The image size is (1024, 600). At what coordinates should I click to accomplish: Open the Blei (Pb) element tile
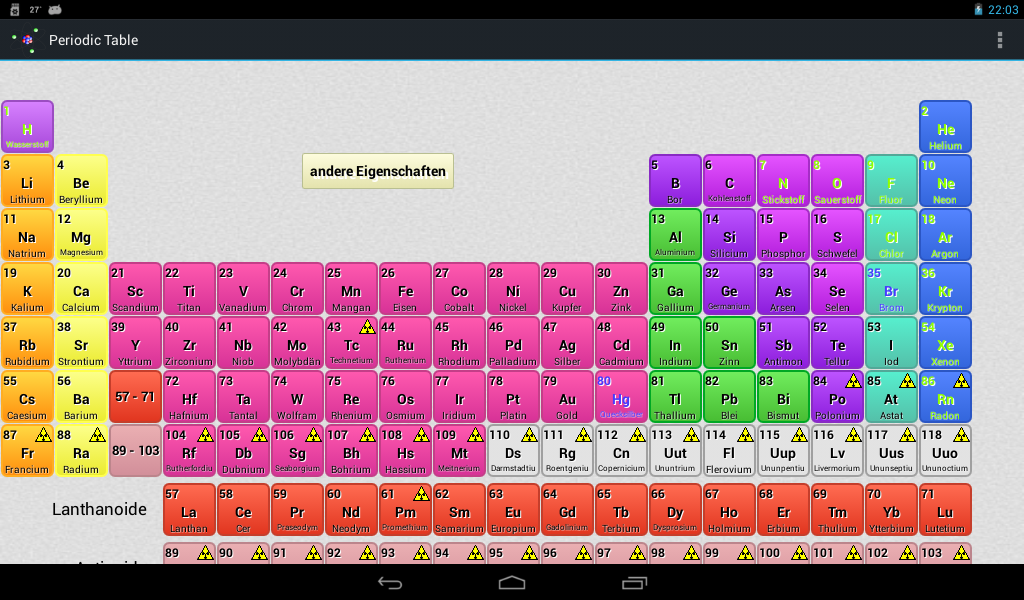pyautogui.click(x=729, y=397)
